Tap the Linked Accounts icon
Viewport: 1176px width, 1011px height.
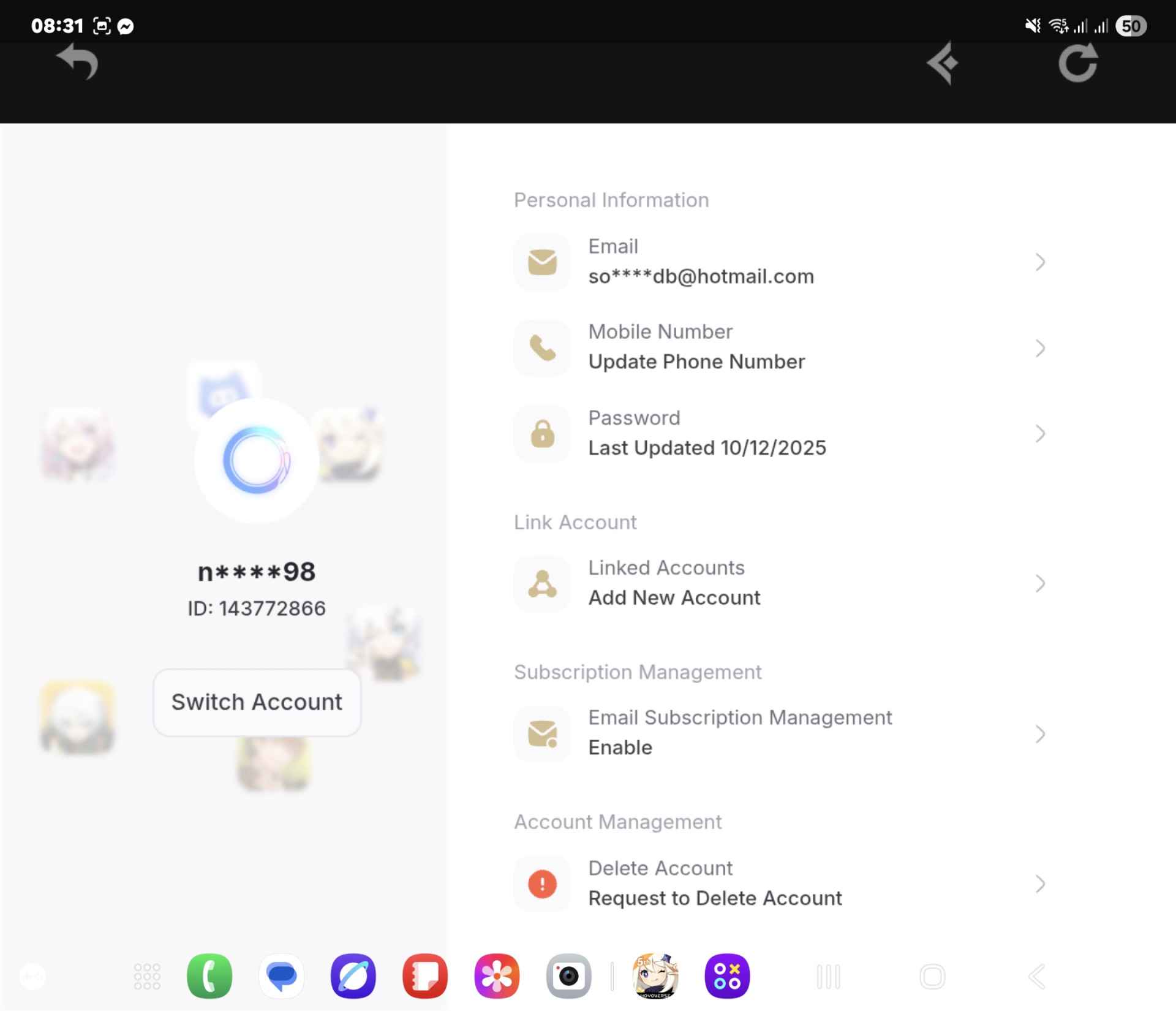(x=542, y=583)
